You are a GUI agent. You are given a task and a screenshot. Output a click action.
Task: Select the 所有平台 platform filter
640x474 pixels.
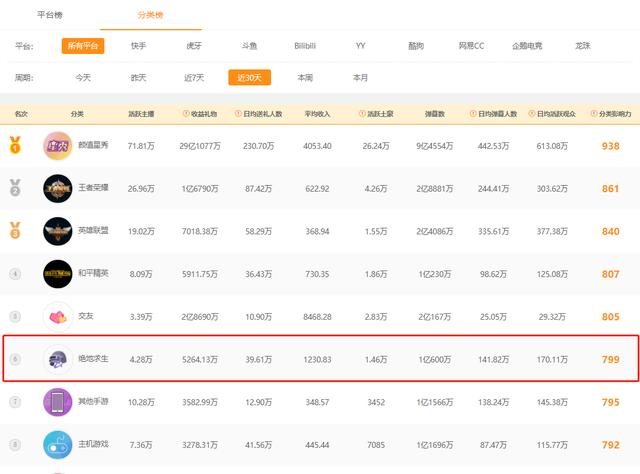pyautogui.click(x=83, y=46)
